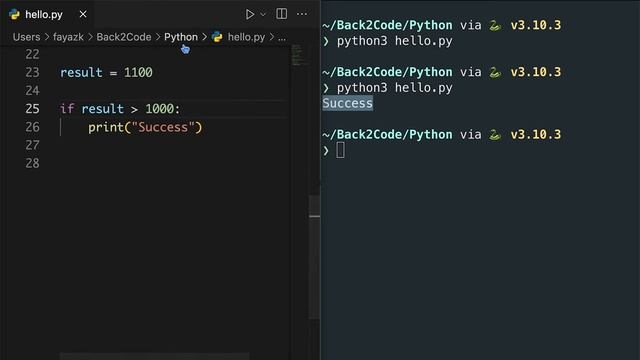
Task: Click highlighted Success output in terminal
Action: point(347,103)
